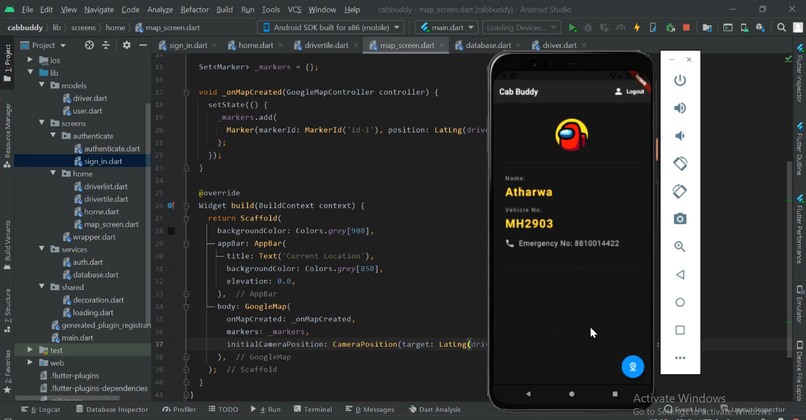806x420 pixels.
Task: Tap the phone's recent apps square
Action: (615, 394)
